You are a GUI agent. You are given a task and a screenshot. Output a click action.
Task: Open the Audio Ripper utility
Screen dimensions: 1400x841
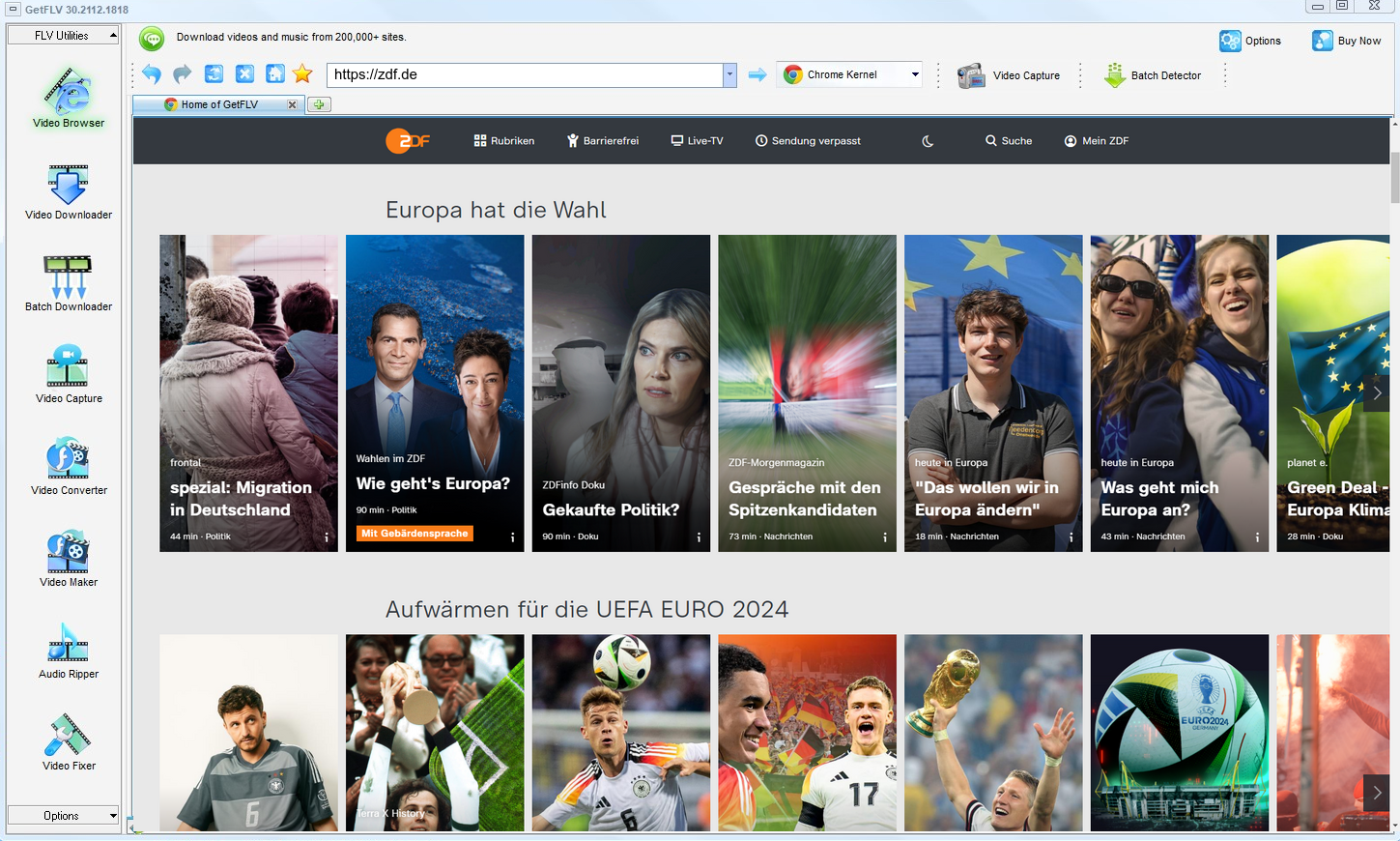pos(68,650)
